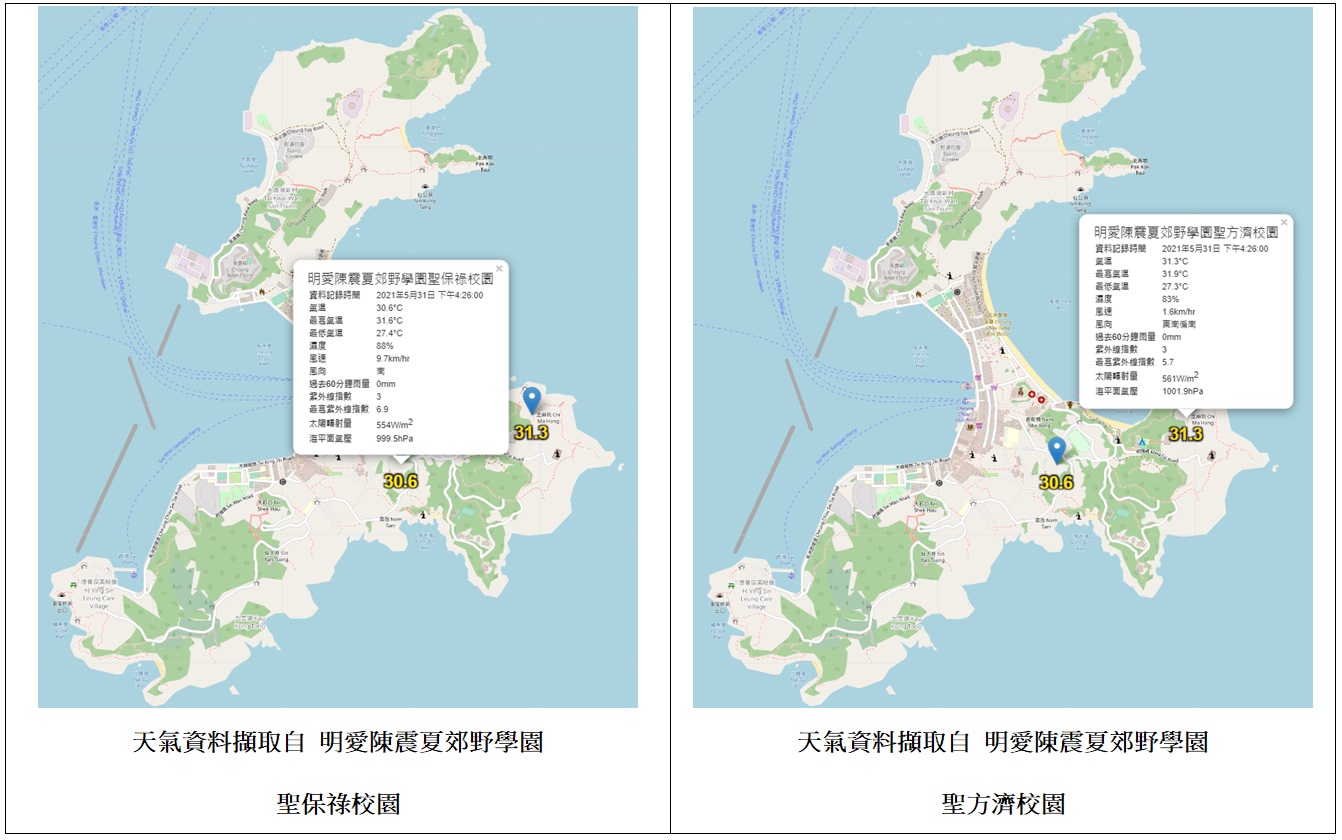Click the sea level pressure value 999.5hPa
1342x840 pixels.
pos(395,438)
